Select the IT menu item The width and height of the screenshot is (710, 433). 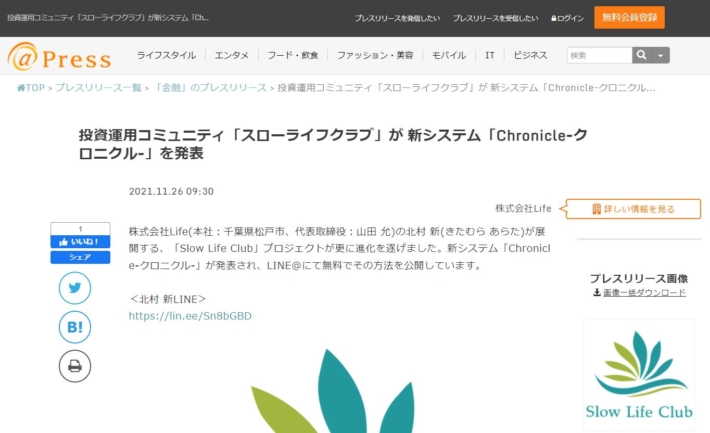pyautogui.click(x=489, y=55)
